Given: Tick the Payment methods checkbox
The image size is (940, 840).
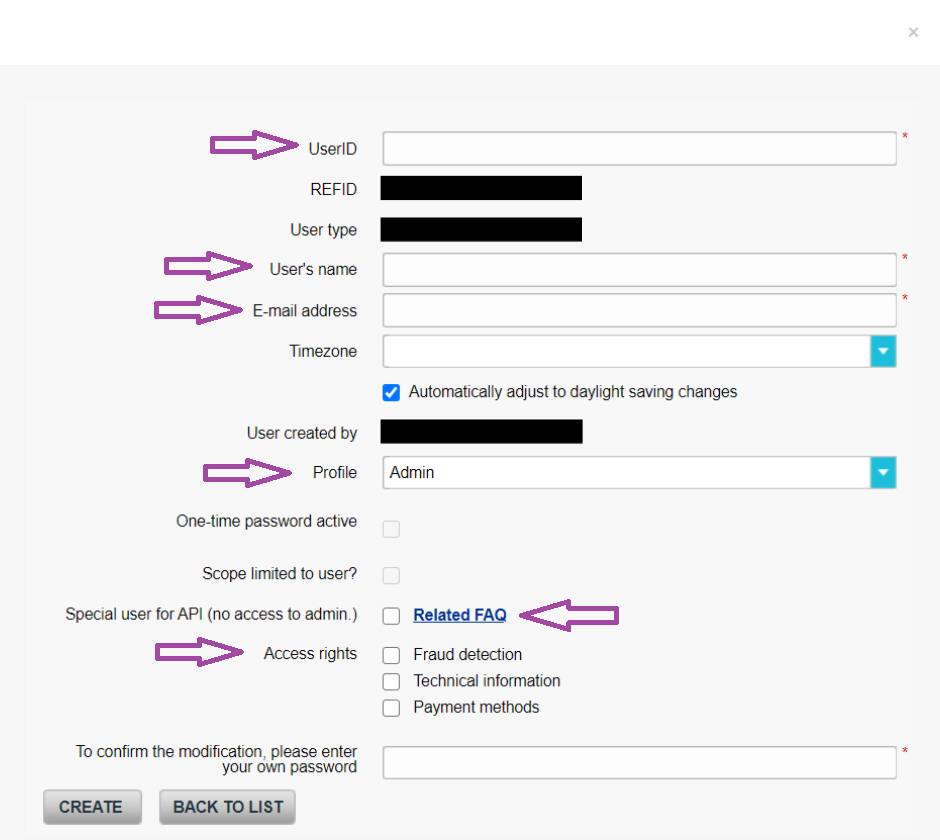Looking at the screenshot, I should point(391,708).
